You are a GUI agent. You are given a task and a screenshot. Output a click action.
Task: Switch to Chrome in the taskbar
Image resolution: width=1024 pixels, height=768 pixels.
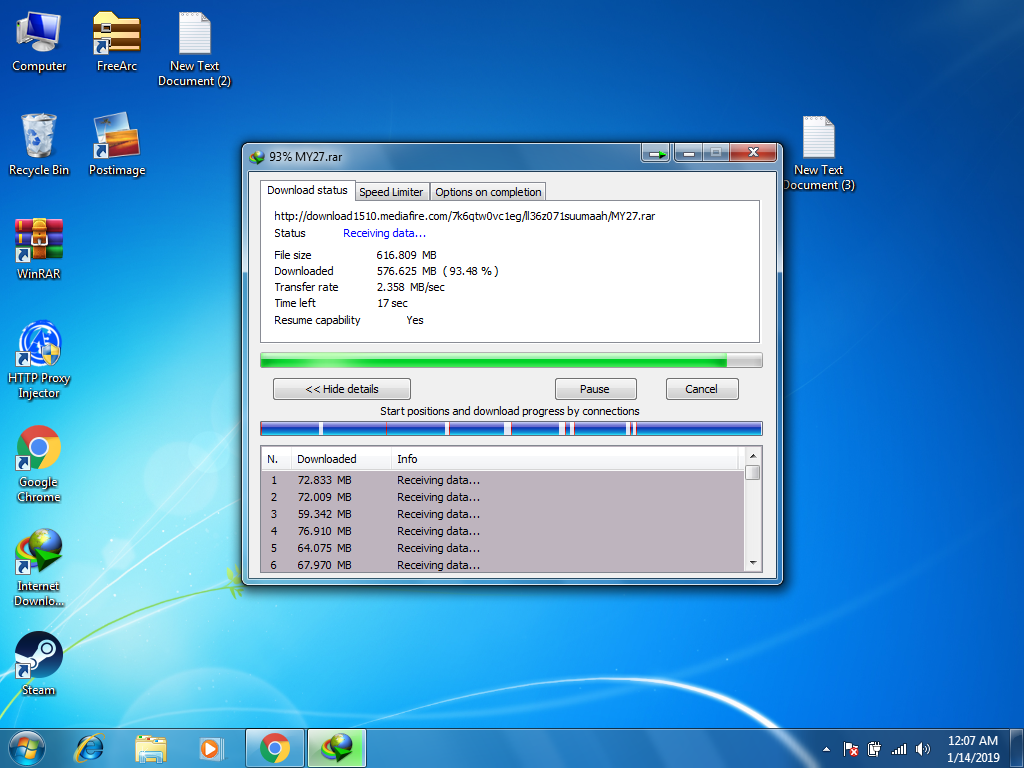coord(275,748)
